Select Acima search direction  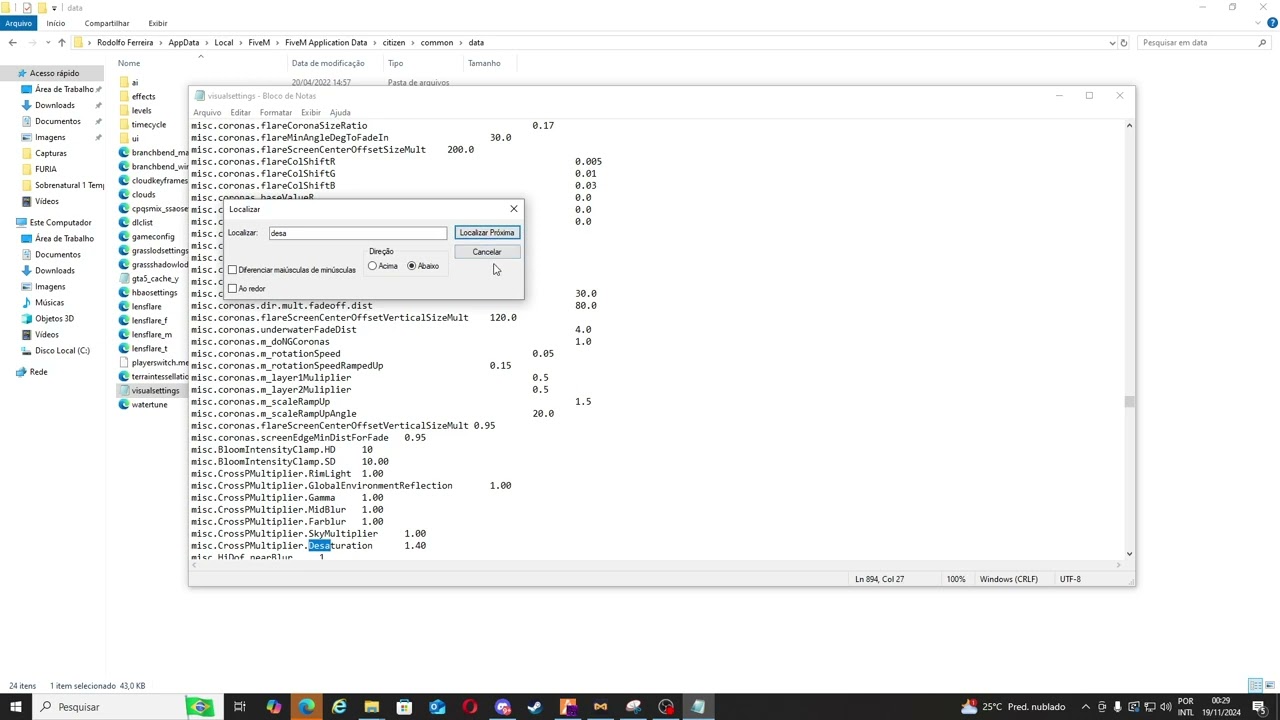tap(373, 266)
